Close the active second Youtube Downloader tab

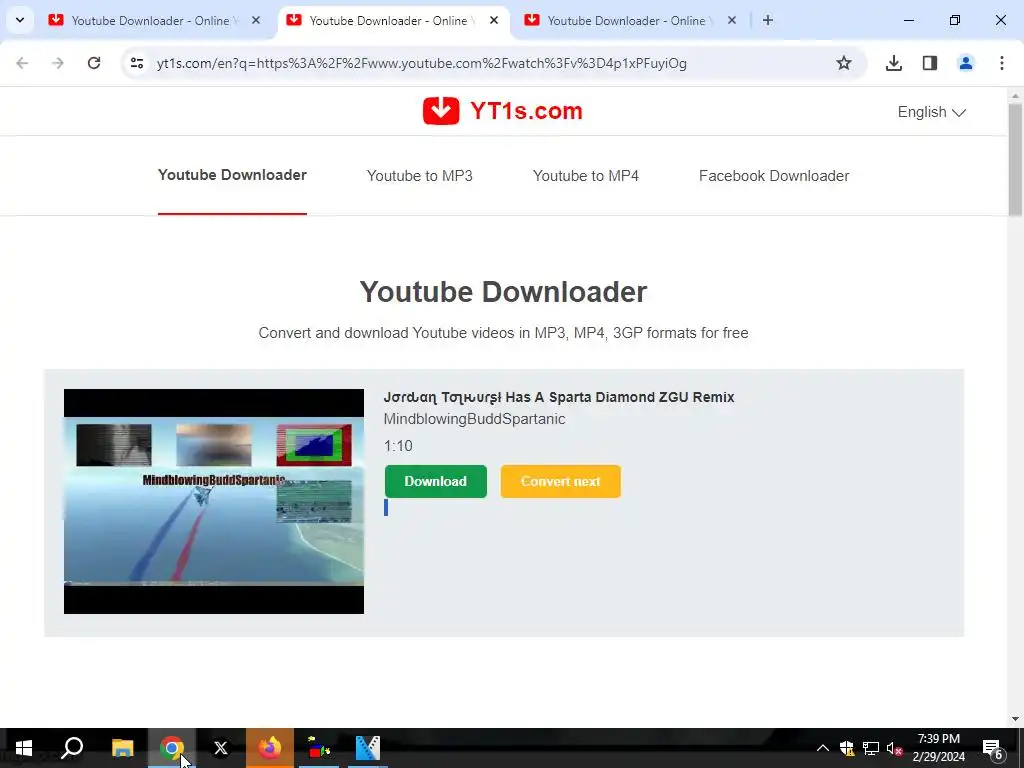494,20
